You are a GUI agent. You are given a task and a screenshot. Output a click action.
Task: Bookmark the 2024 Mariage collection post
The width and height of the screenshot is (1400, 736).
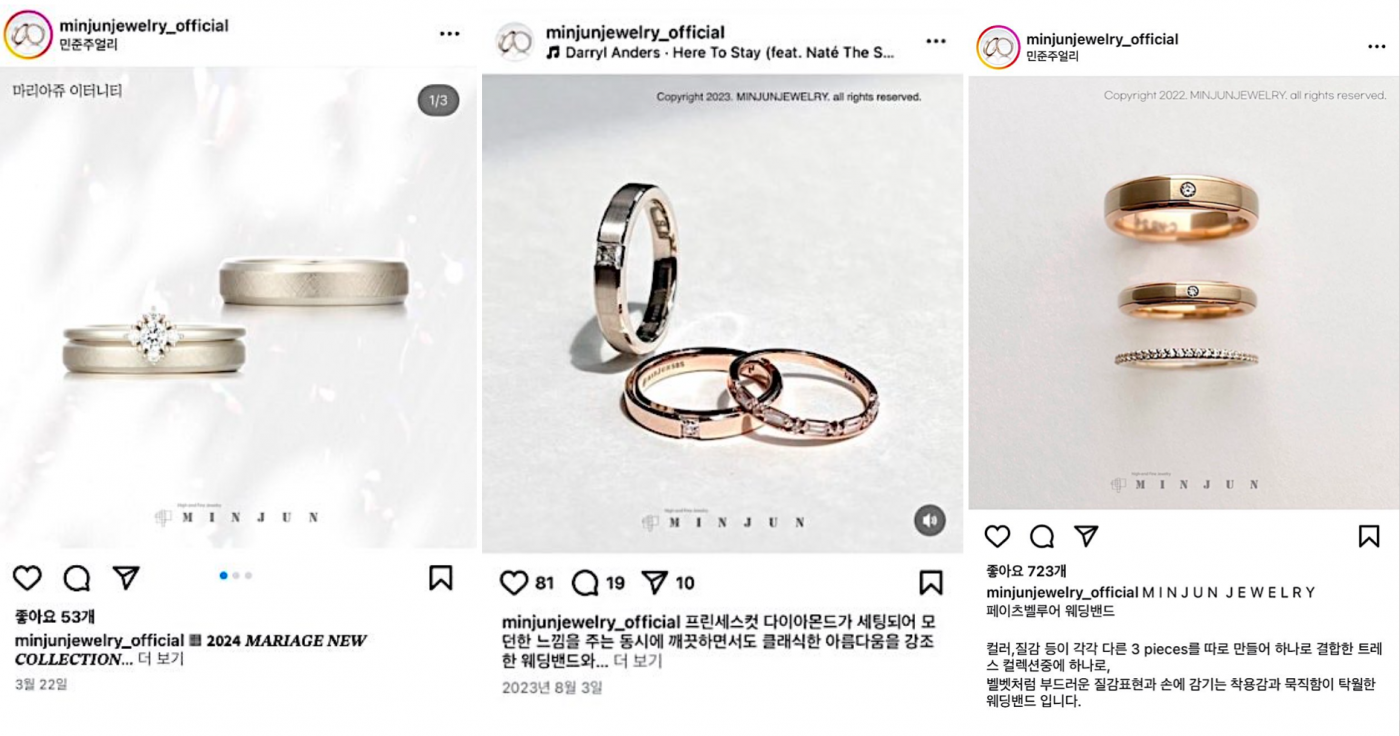[441, 578]
